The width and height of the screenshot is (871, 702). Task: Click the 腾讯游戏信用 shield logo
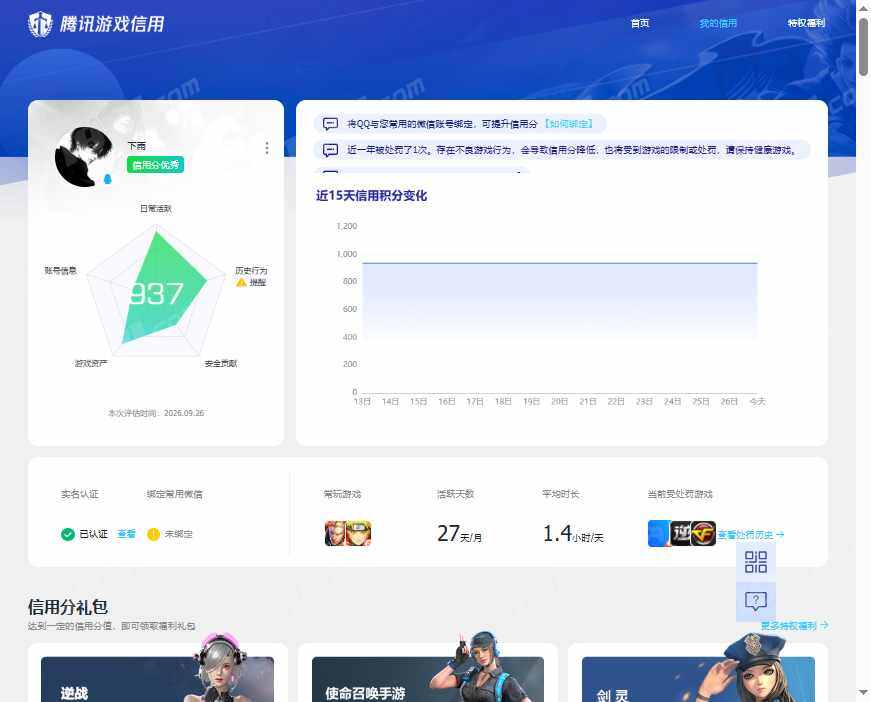(41, 24)
